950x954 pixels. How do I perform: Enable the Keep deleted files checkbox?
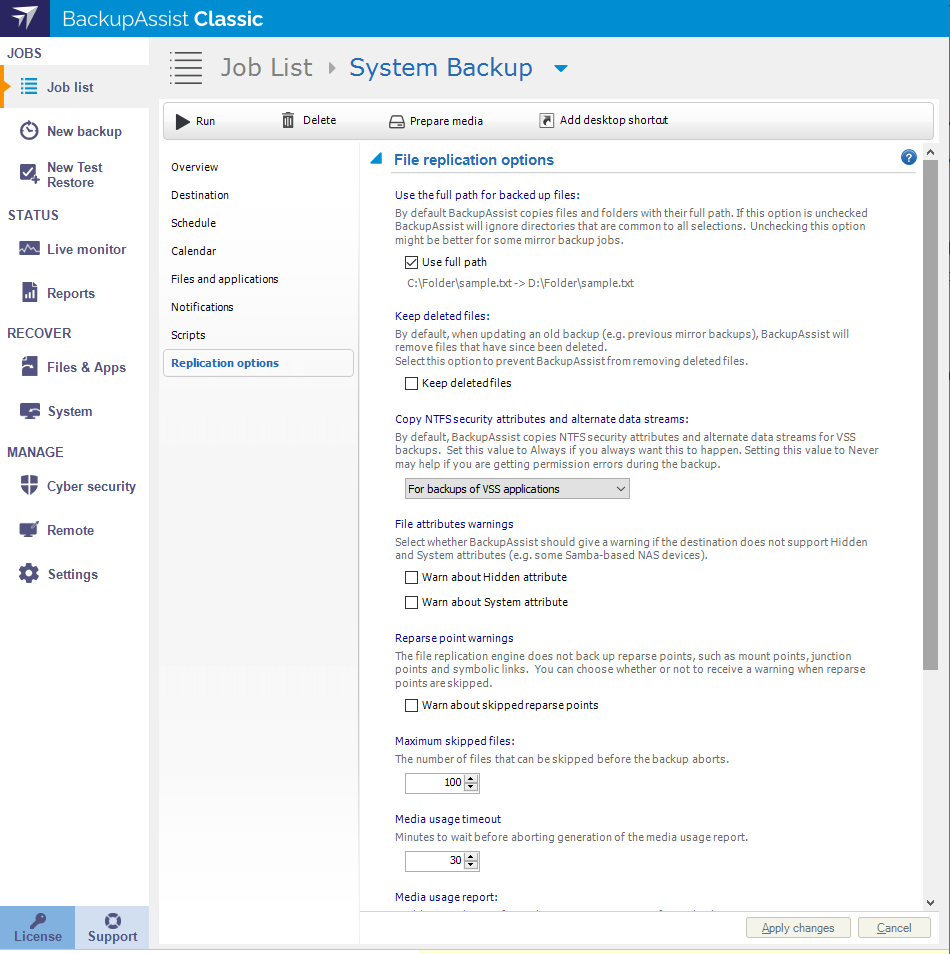point(411,383)
